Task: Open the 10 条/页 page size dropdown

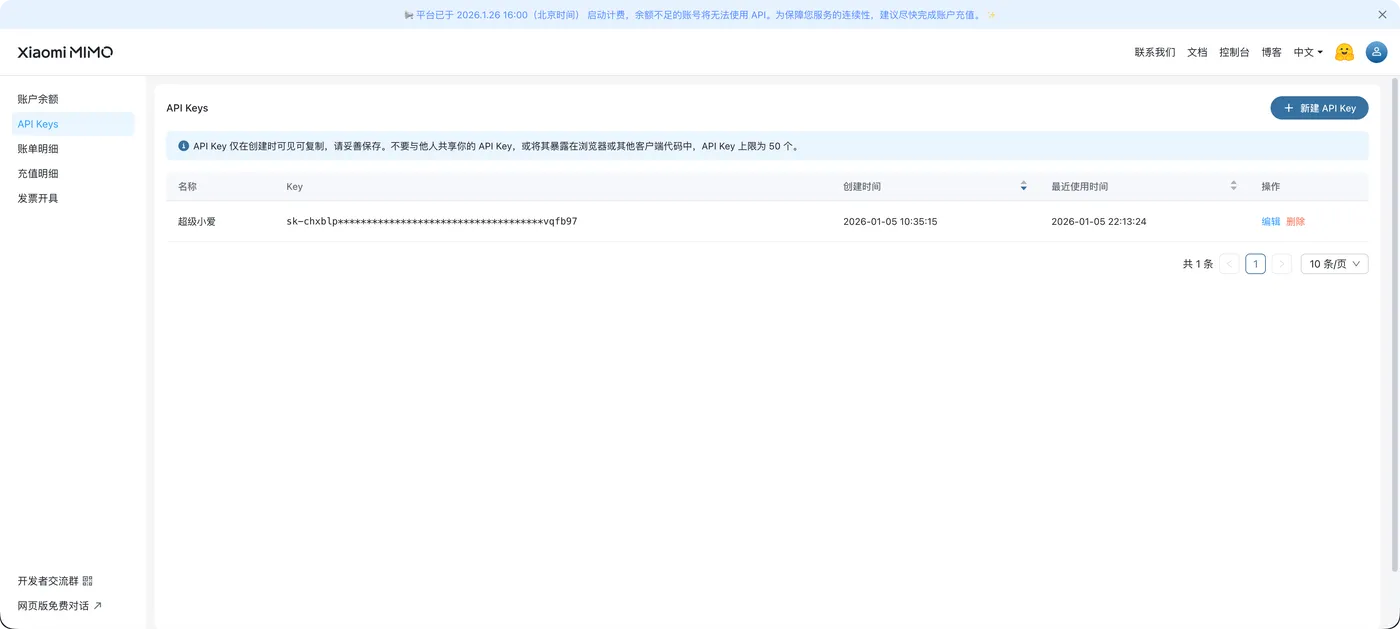Action: 1333,263
